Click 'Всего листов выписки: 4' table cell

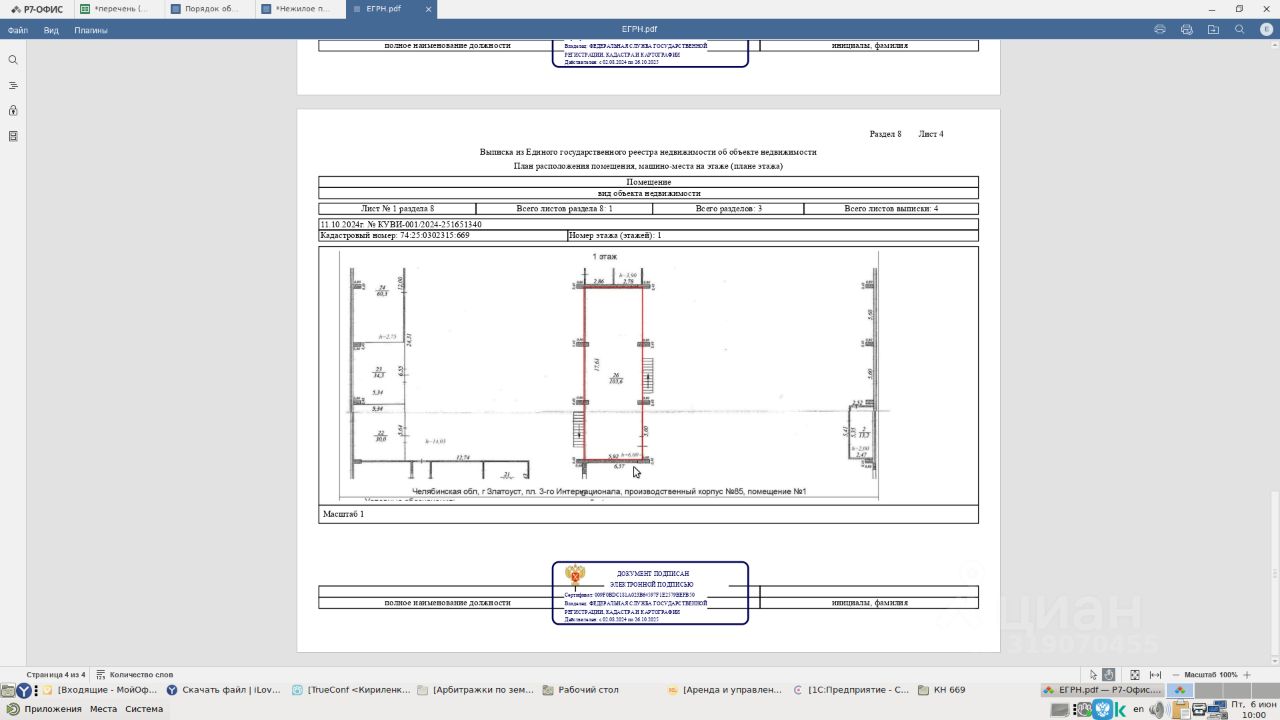pyautogui.click(x=891, y=209)
